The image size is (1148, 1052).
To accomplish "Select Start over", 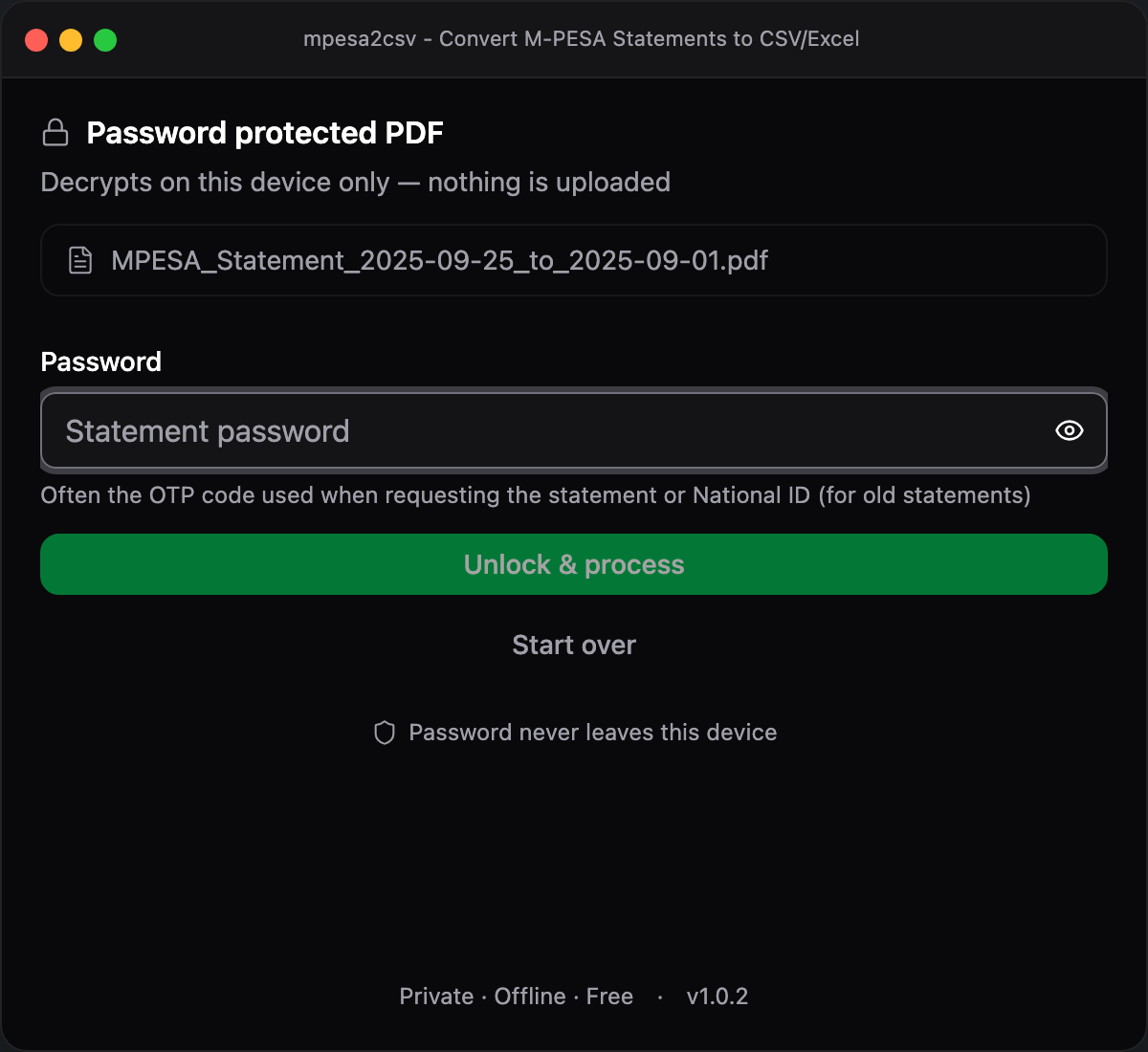I will (574, 645).
